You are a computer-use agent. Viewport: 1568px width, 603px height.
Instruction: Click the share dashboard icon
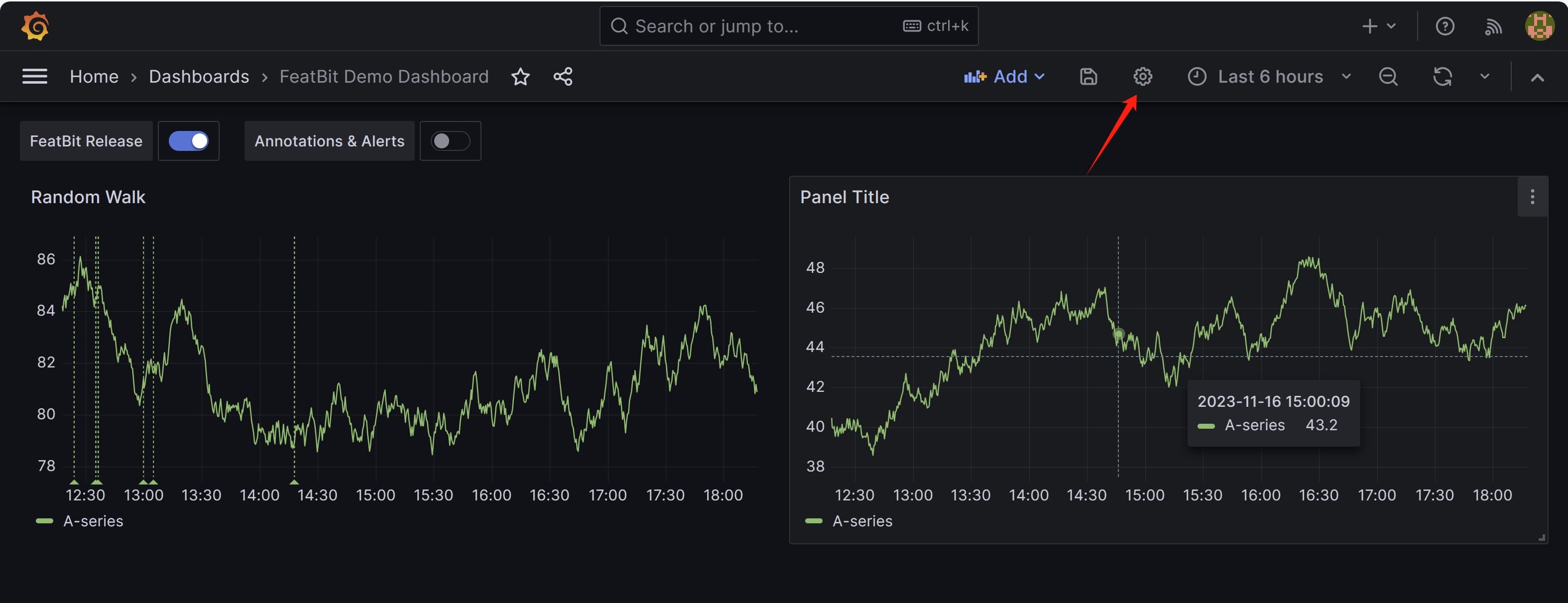click(x=563, y=77)
